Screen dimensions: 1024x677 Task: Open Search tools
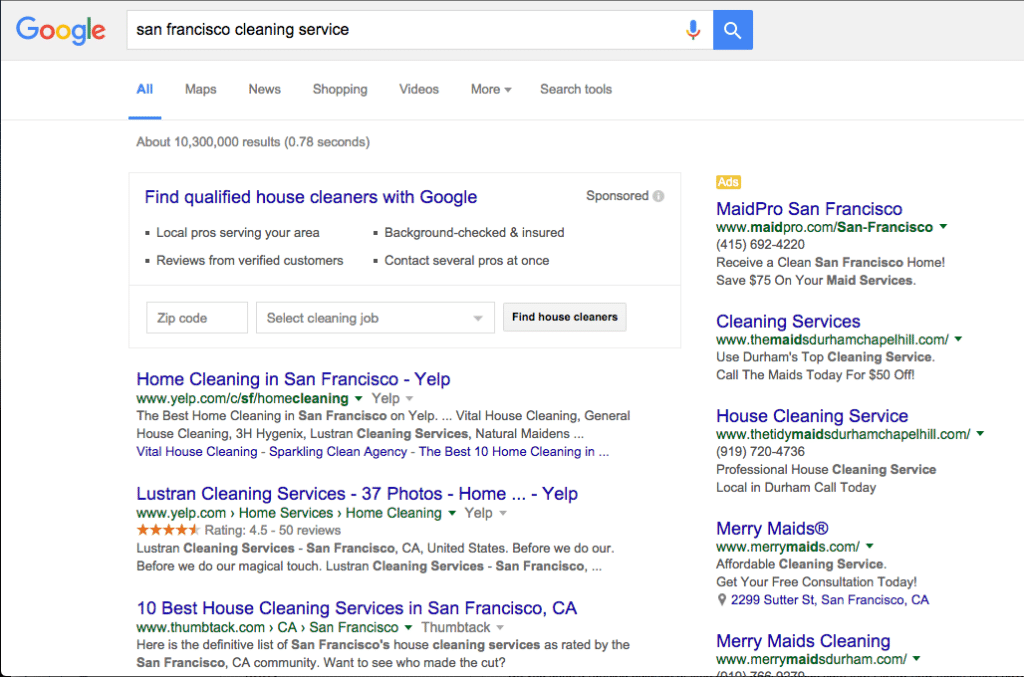tap(575, 89)
